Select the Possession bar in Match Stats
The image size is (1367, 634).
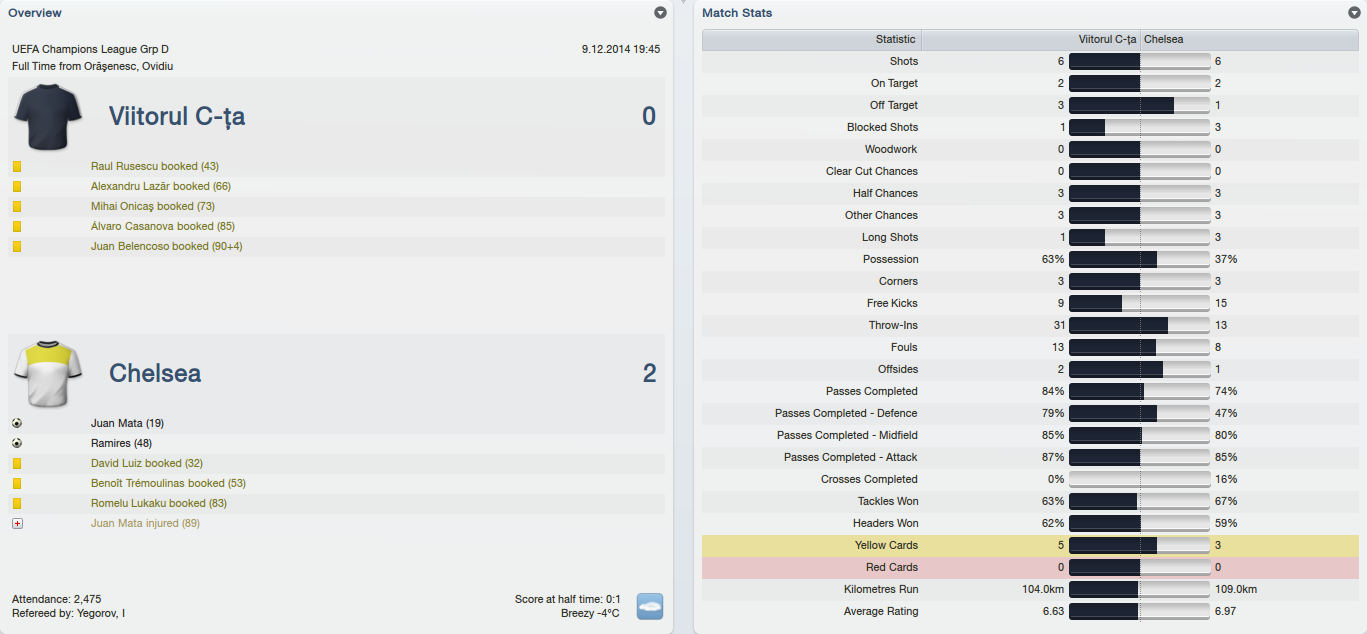pos(1140,259)
